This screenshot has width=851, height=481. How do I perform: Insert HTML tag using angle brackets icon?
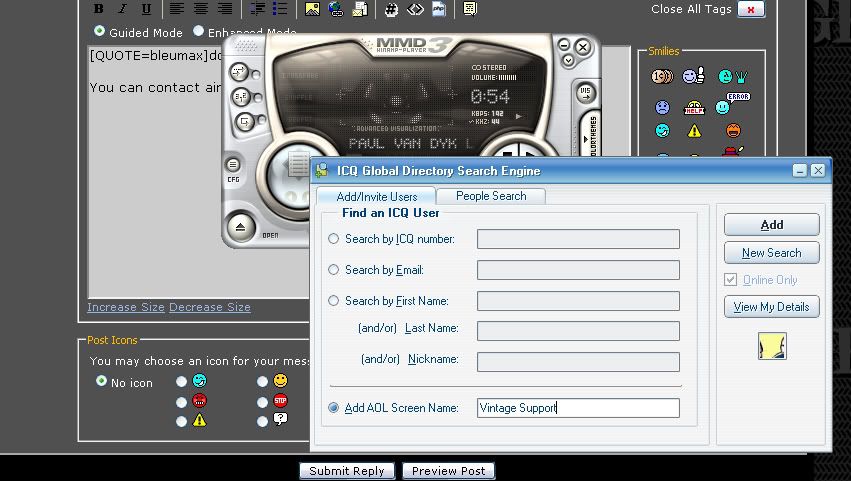[415, 9]
